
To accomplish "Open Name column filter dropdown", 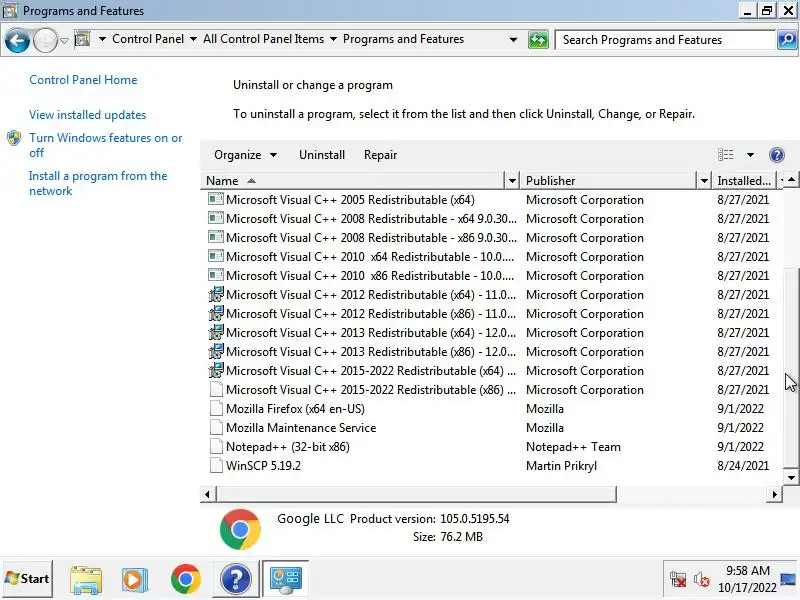I will [x=512, y=181].
